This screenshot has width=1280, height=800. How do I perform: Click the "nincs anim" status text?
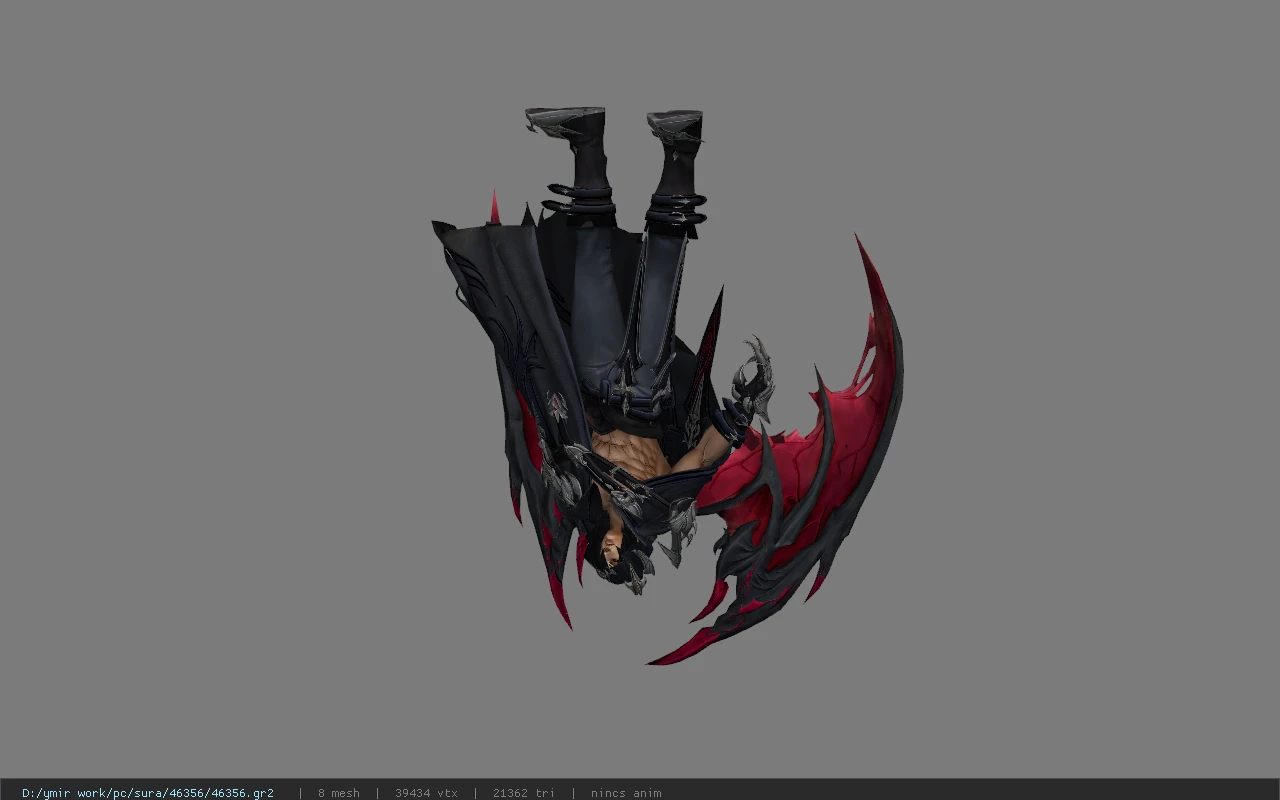click(x=626, y=793)
